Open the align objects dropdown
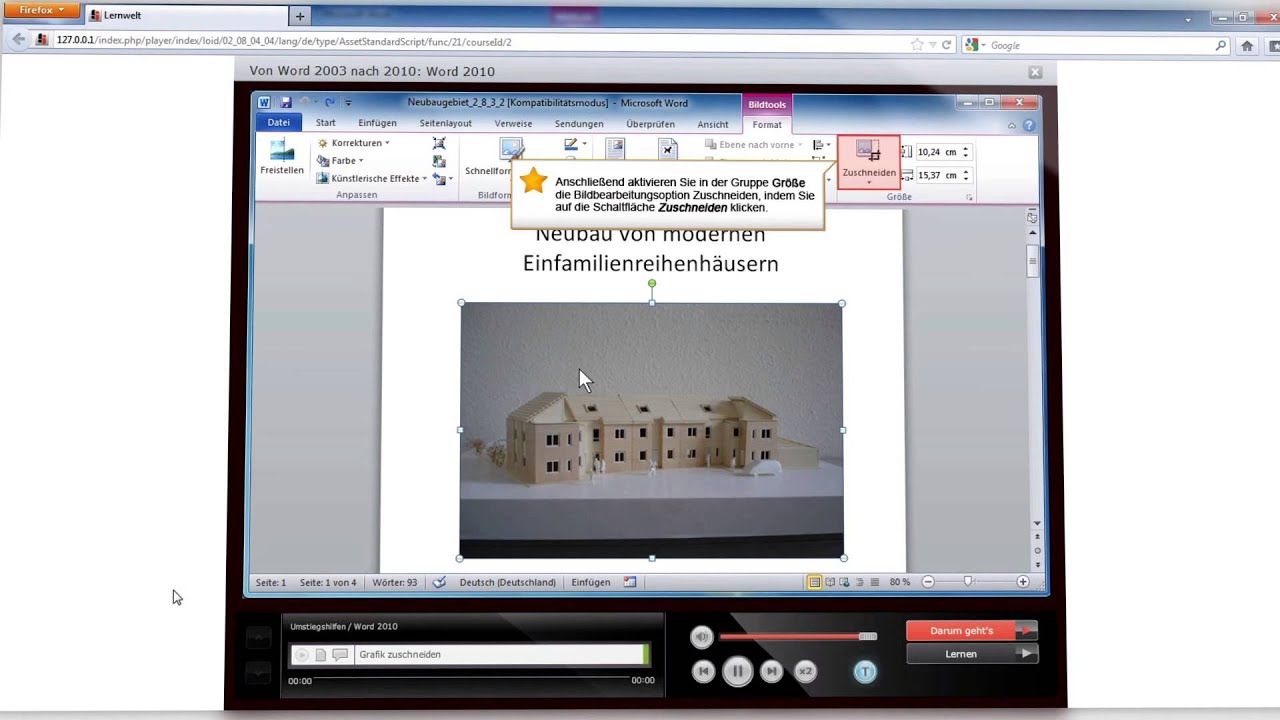The image size is (1280, 720). (822, 145)
